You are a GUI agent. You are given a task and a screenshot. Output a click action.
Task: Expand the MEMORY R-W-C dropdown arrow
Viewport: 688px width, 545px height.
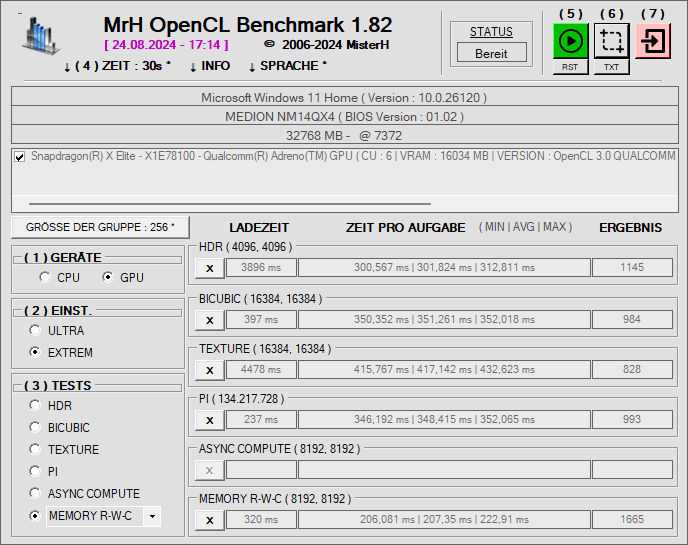pos(152,516)
